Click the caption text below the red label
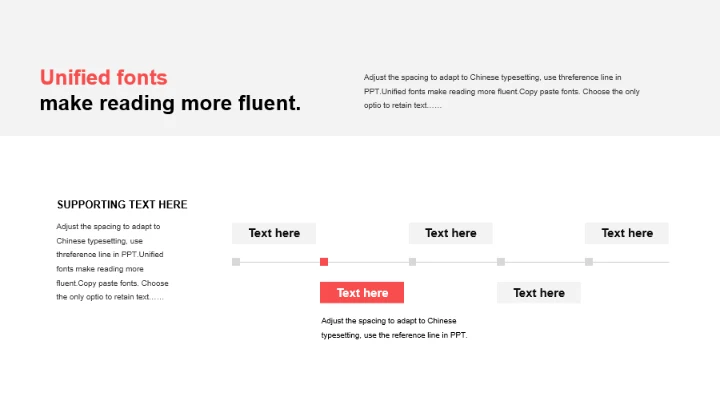Image resolution: width=720 pixels, height=404 pixels. pyautogui.click(x=394, y=328)
